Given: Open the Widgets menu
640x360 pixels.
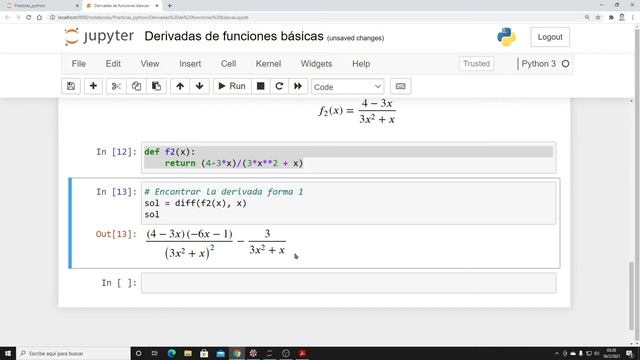Looking at the screenshot, I should pos(316,64).
